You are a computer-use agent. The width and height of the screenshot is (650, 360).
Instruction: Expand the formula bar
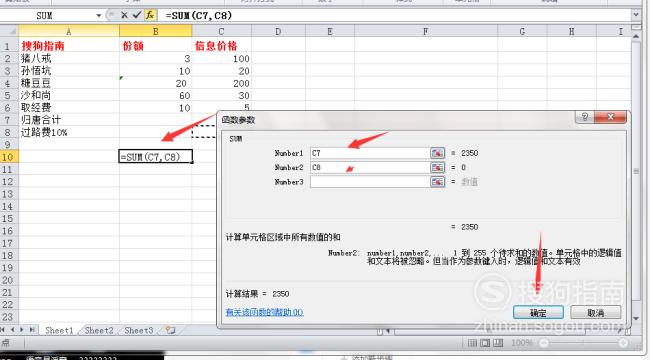point(636,15)
